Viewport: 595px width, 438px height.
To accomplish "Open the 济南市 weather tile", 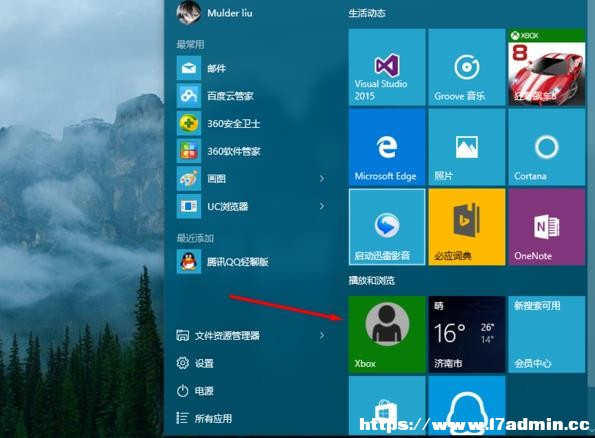I will click(x=467, y=334).
